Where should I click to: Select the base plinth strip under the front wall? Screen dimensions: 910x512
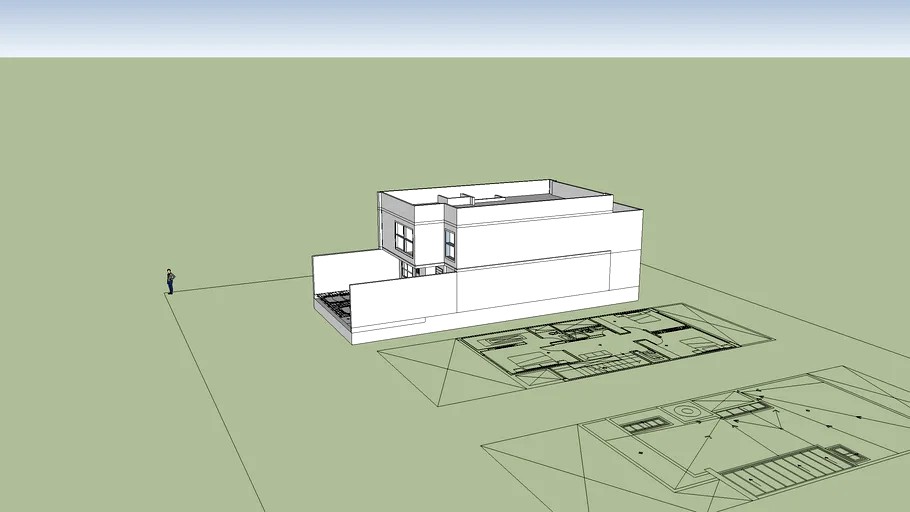[x=390, y=330]
